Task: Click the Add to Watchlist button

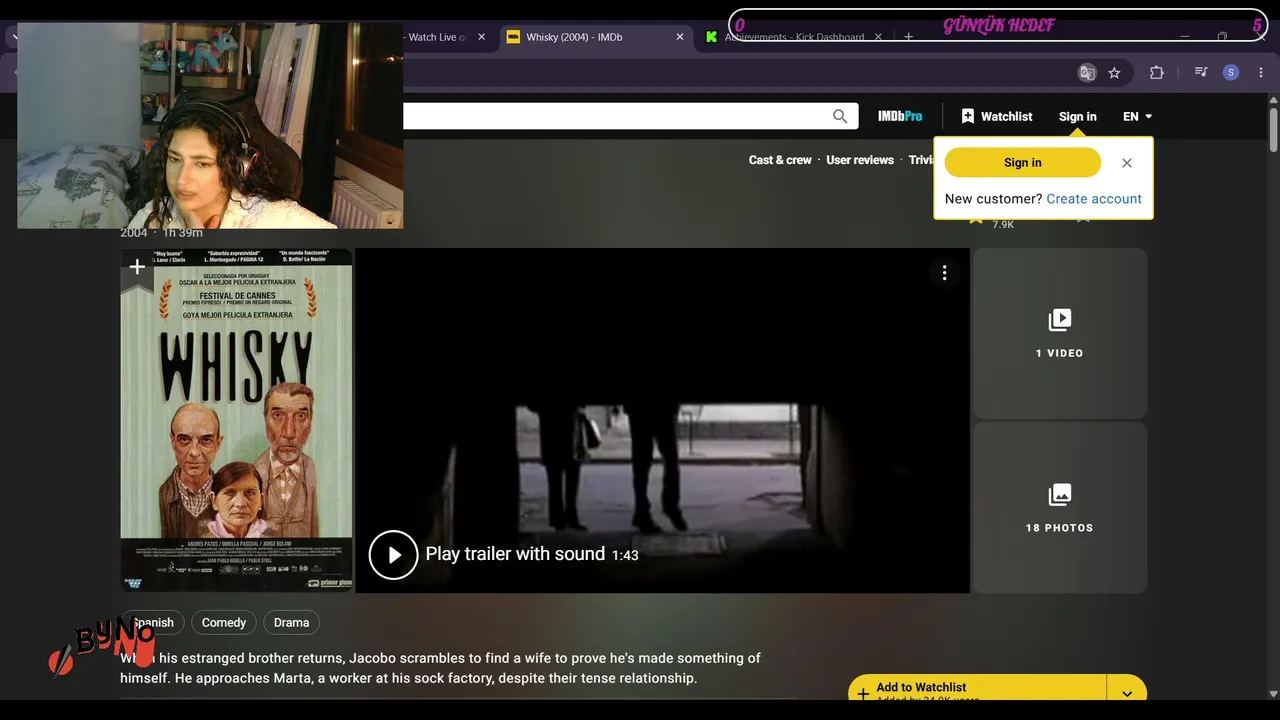Action: pyautogui.click(x=977, y=690)
